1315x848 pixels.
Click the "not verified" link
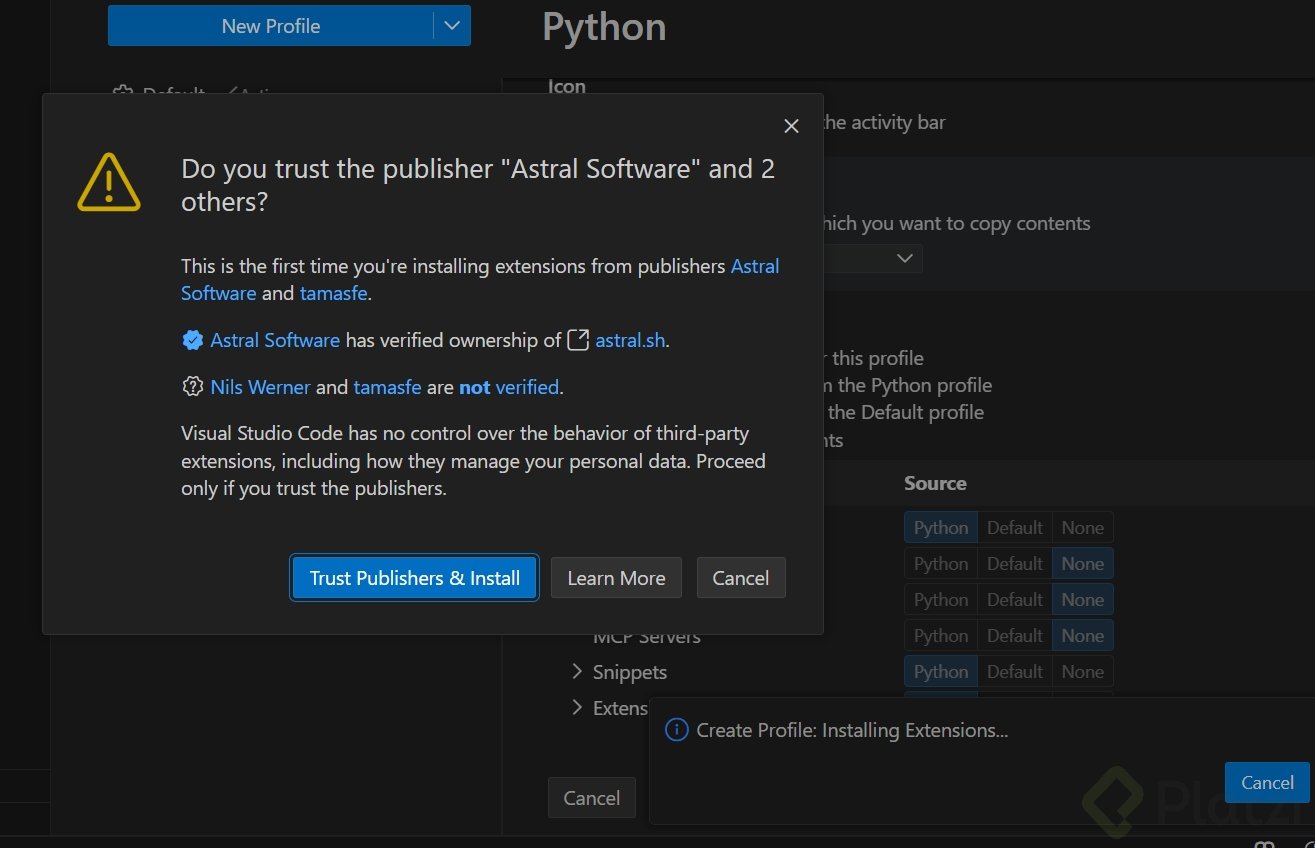pyautogui.click(x=509, y=387)
